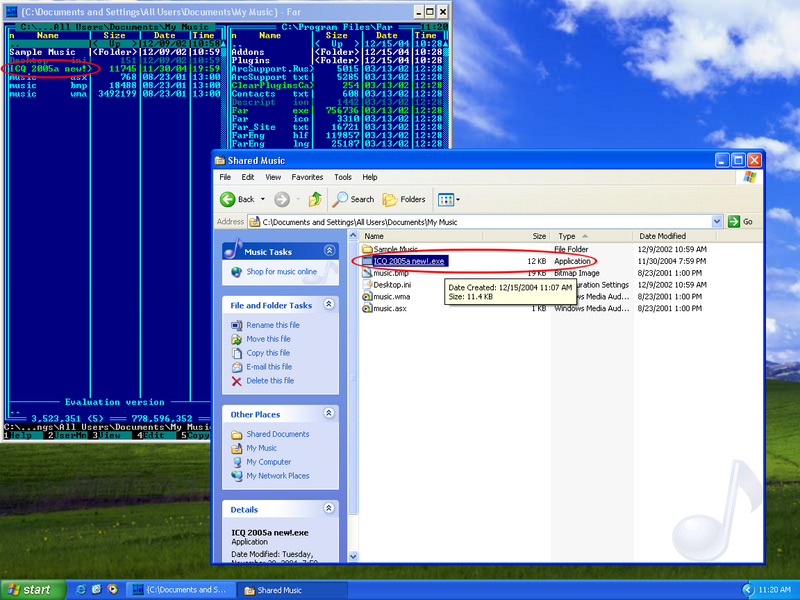The image size is (800, 600).
Task: Click the Shop for music online globe icon
Action: [236, 272]
